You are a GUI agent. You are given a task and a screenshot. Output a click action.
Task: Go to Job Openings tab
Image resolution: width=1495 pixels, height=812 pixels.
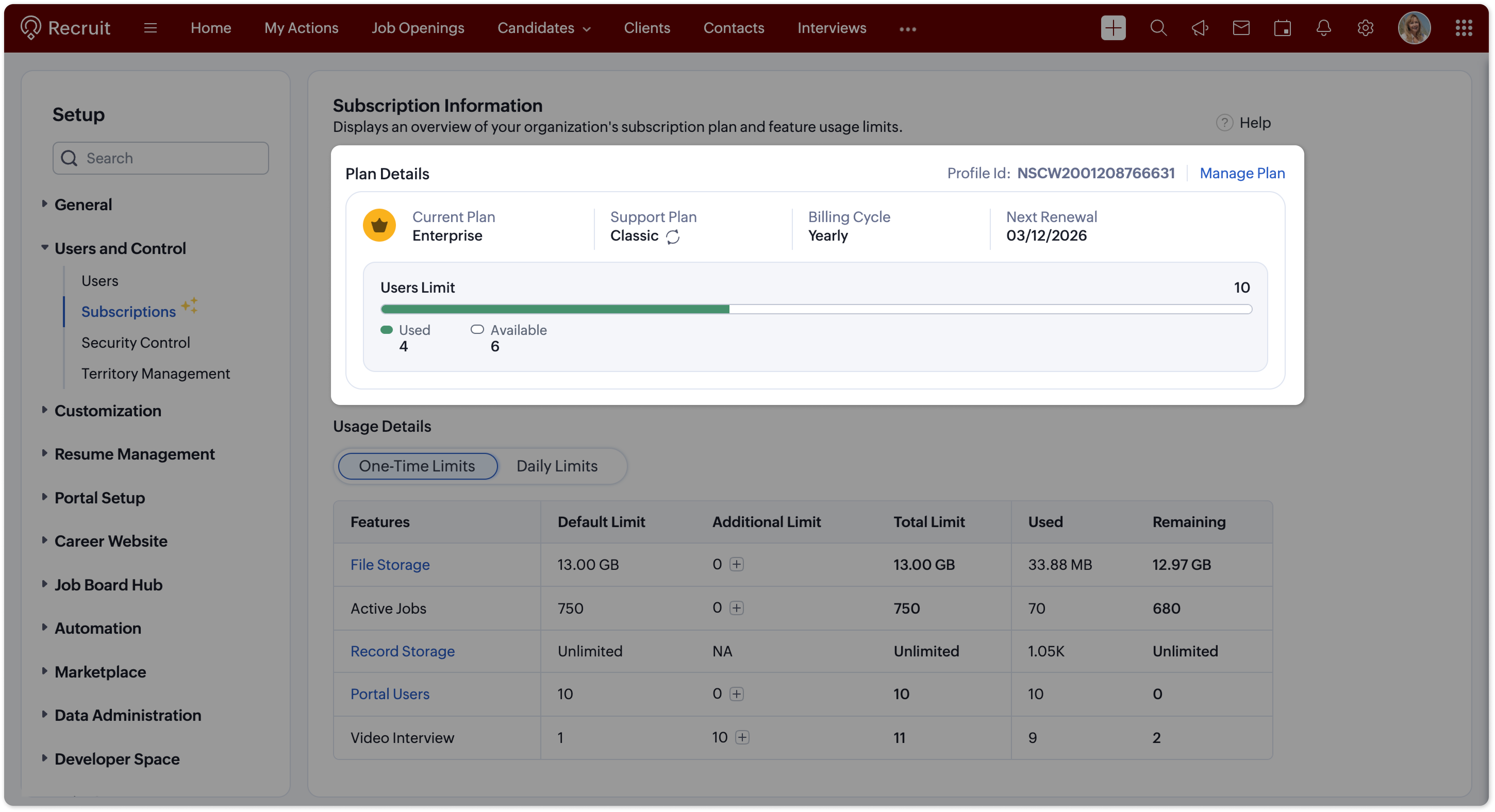(x=417, y=28)
